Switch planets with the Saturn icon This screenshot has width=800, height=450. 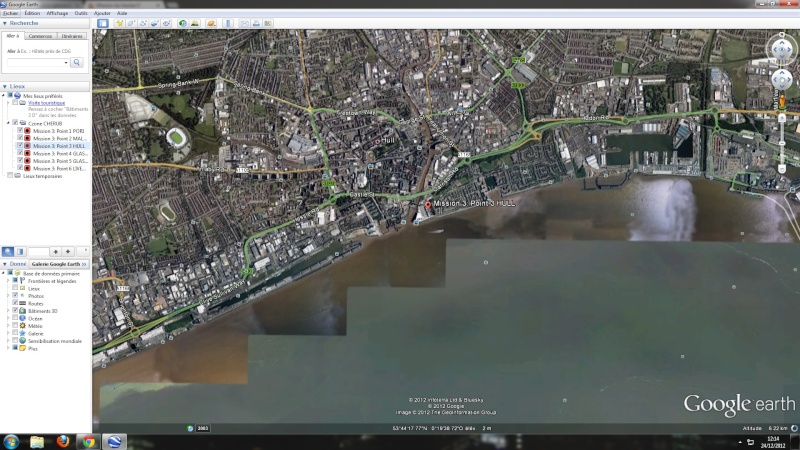click(211, 23)
